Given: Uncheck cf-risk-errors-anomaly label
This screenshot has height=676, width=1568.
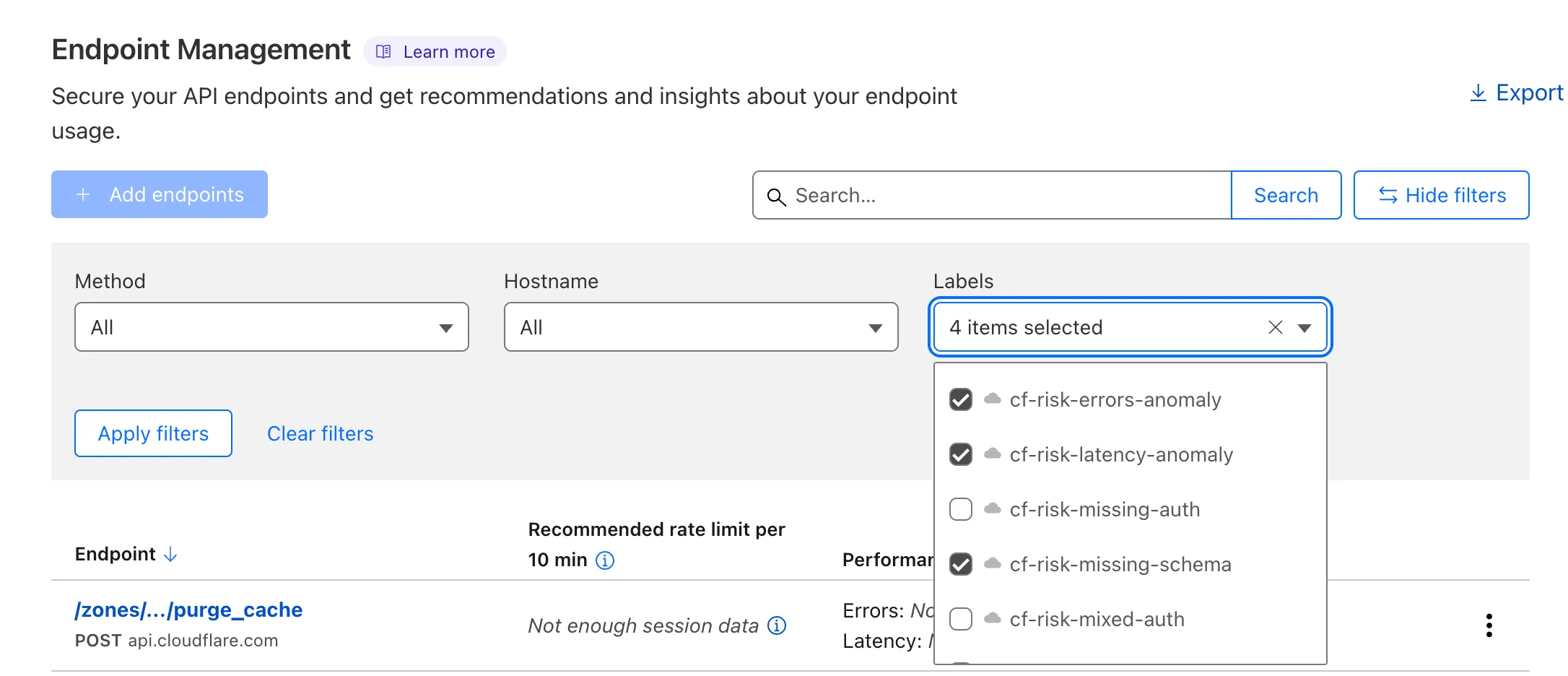Looking at the screenshot, I should [961, 399].
